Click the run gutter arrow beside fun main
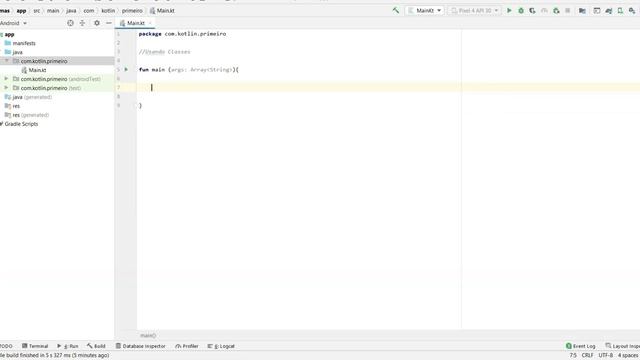The image size is (640, 360). [x=126, y=70]
